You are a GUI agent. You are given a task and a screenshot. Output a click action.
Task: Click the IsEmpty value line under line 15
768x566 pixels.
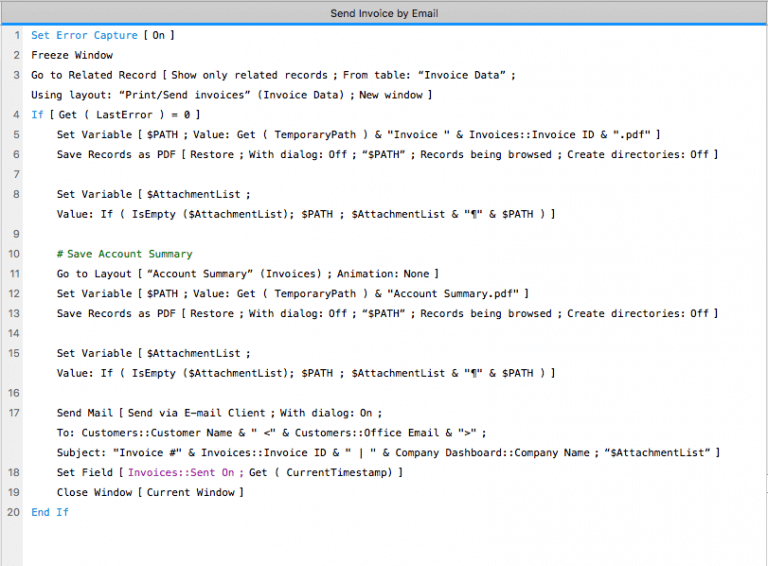point(306,374)
